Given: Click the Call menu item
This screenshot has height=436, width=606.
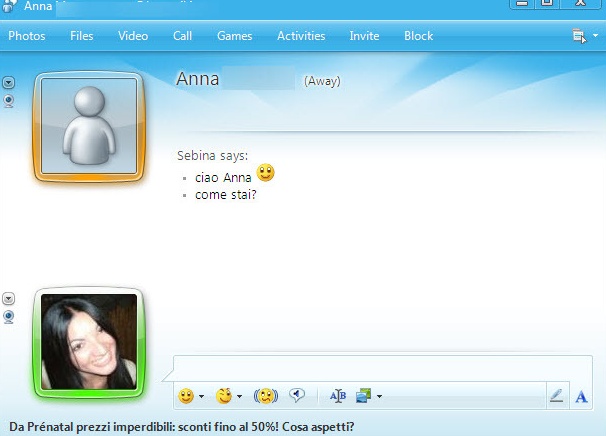Looking at the screenshot, I should [x=182, y=36].
